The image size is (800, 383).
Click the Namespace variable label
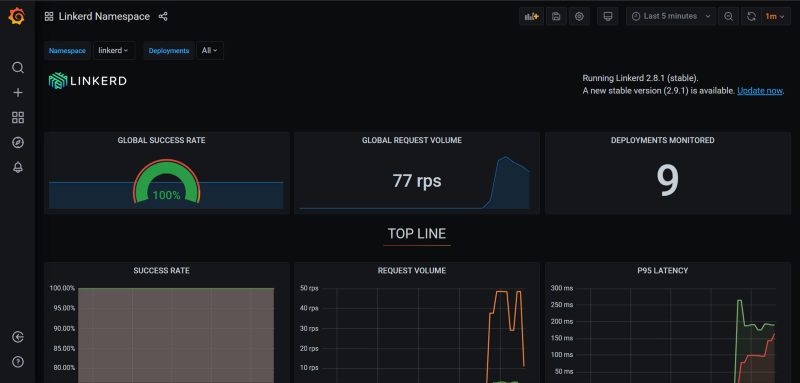[67, 50]
